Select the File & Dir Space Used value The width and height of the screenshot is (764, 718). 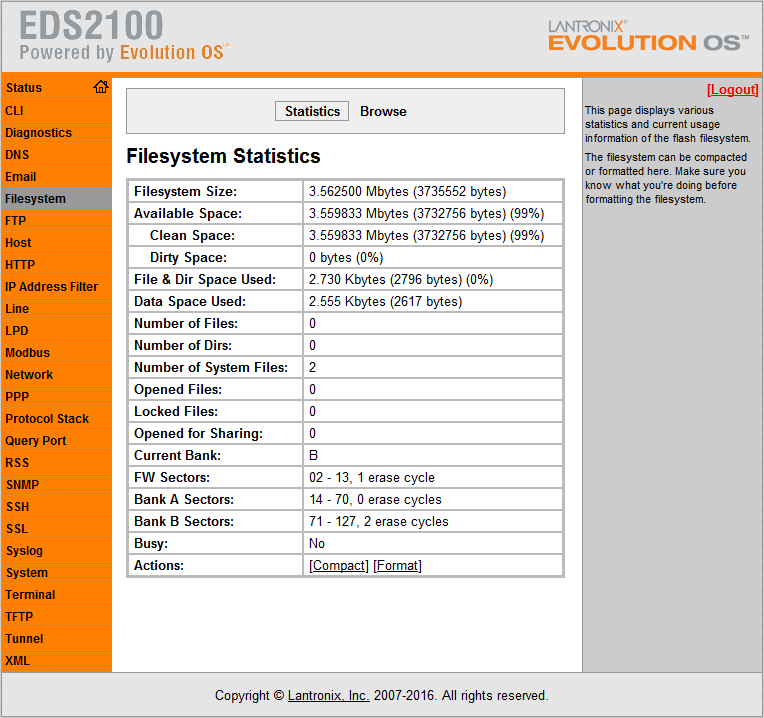tap(433, 280)
